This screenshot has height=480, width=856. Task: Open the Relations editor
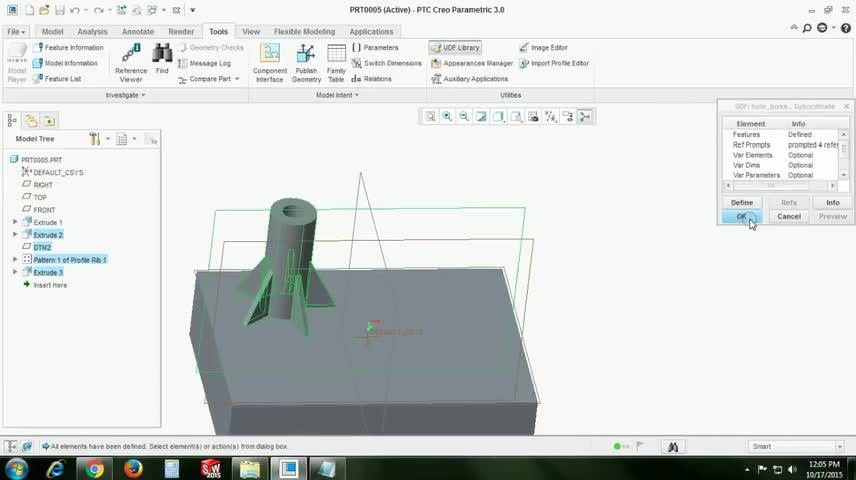372,79
